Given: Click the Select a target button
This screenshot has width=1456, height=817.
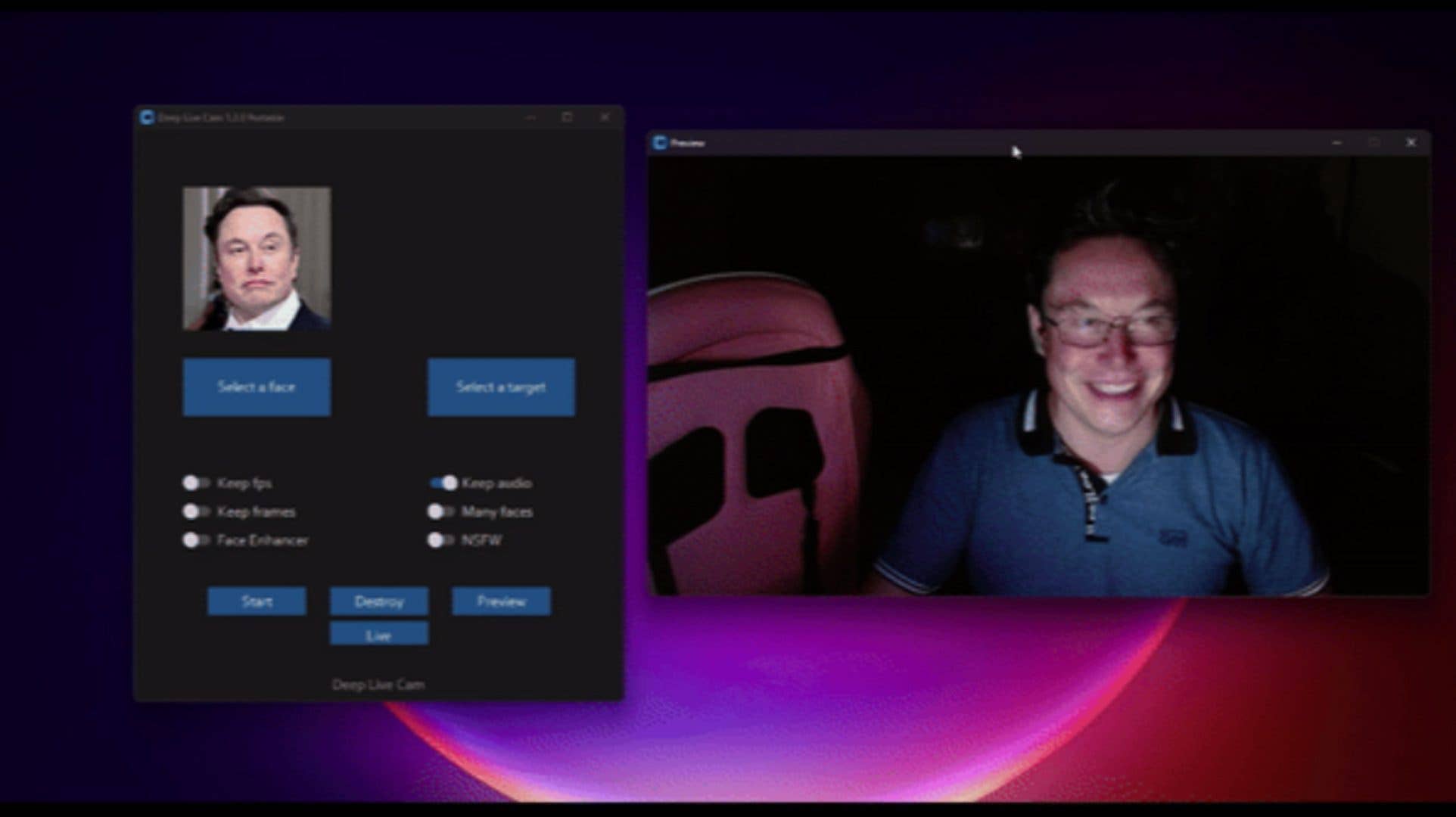Looking at the screenshot, I should [x=501, y=387].
